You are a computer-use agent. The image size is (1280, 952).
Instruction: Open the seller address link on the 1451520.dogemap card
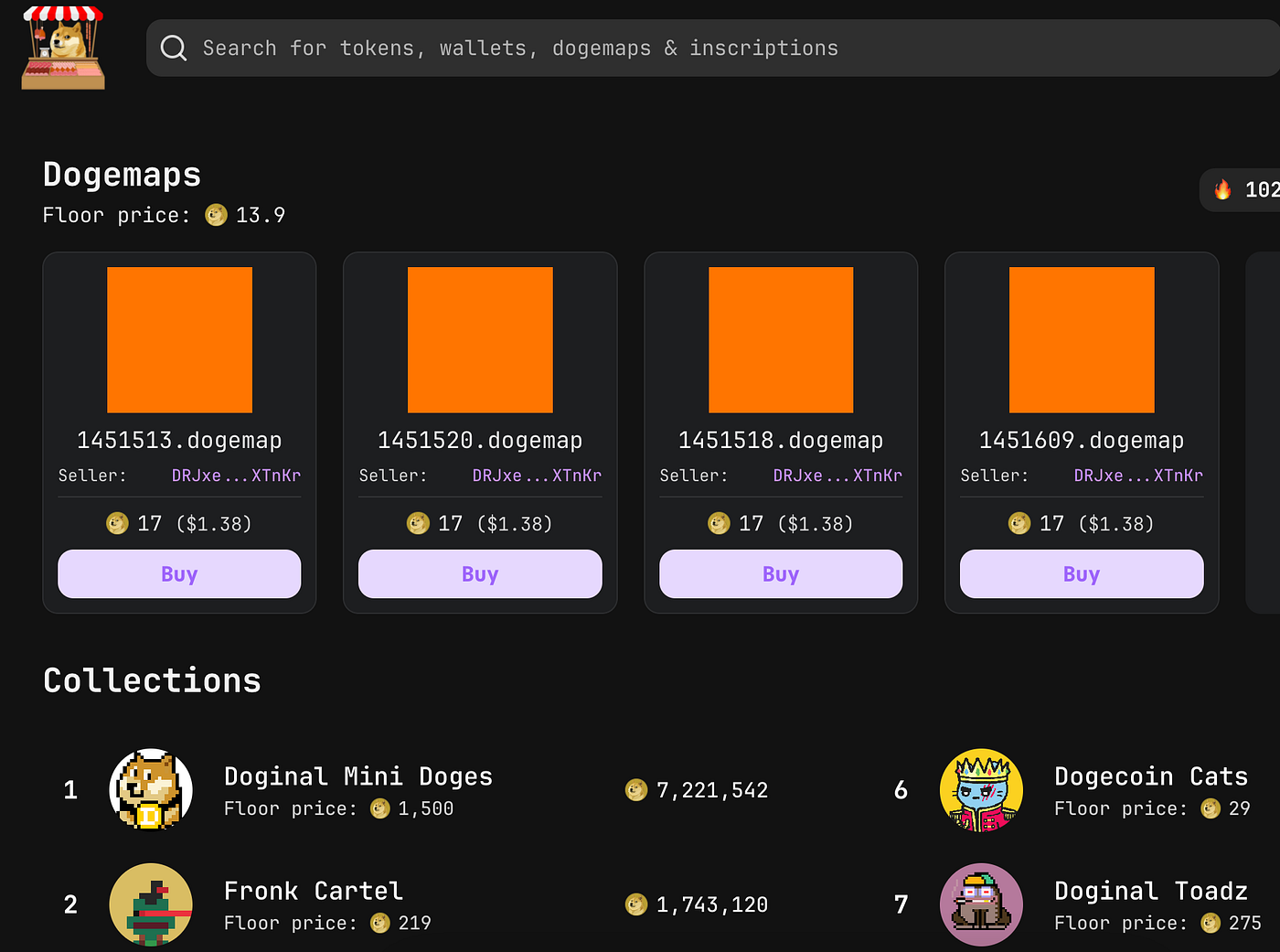[x=537, y=476]
